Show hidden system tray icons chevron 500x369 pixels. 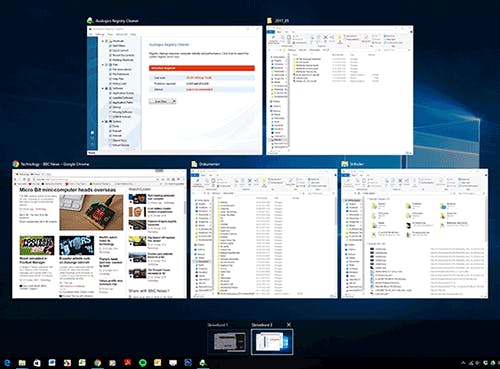[463, 363]
